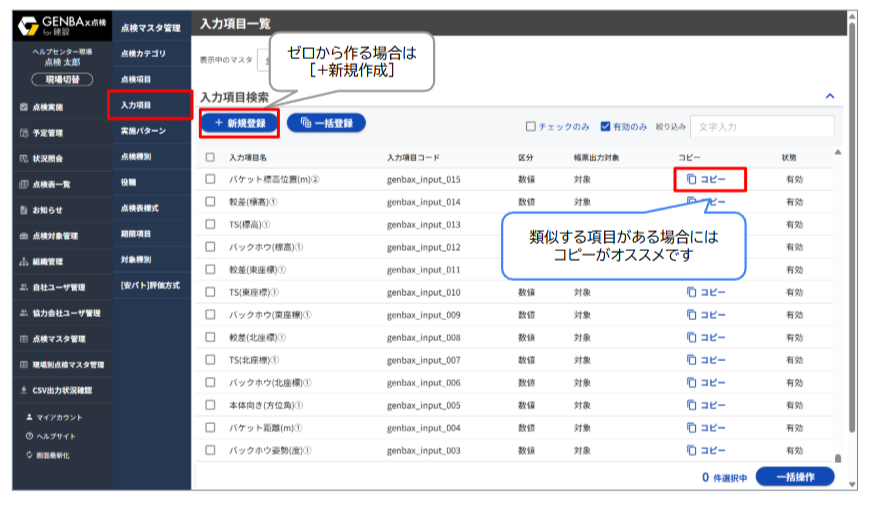The height and width of the screenshot is (513, 879).
Task: Open the 表示中のマスタ dropdown
Action: point(263,59)
